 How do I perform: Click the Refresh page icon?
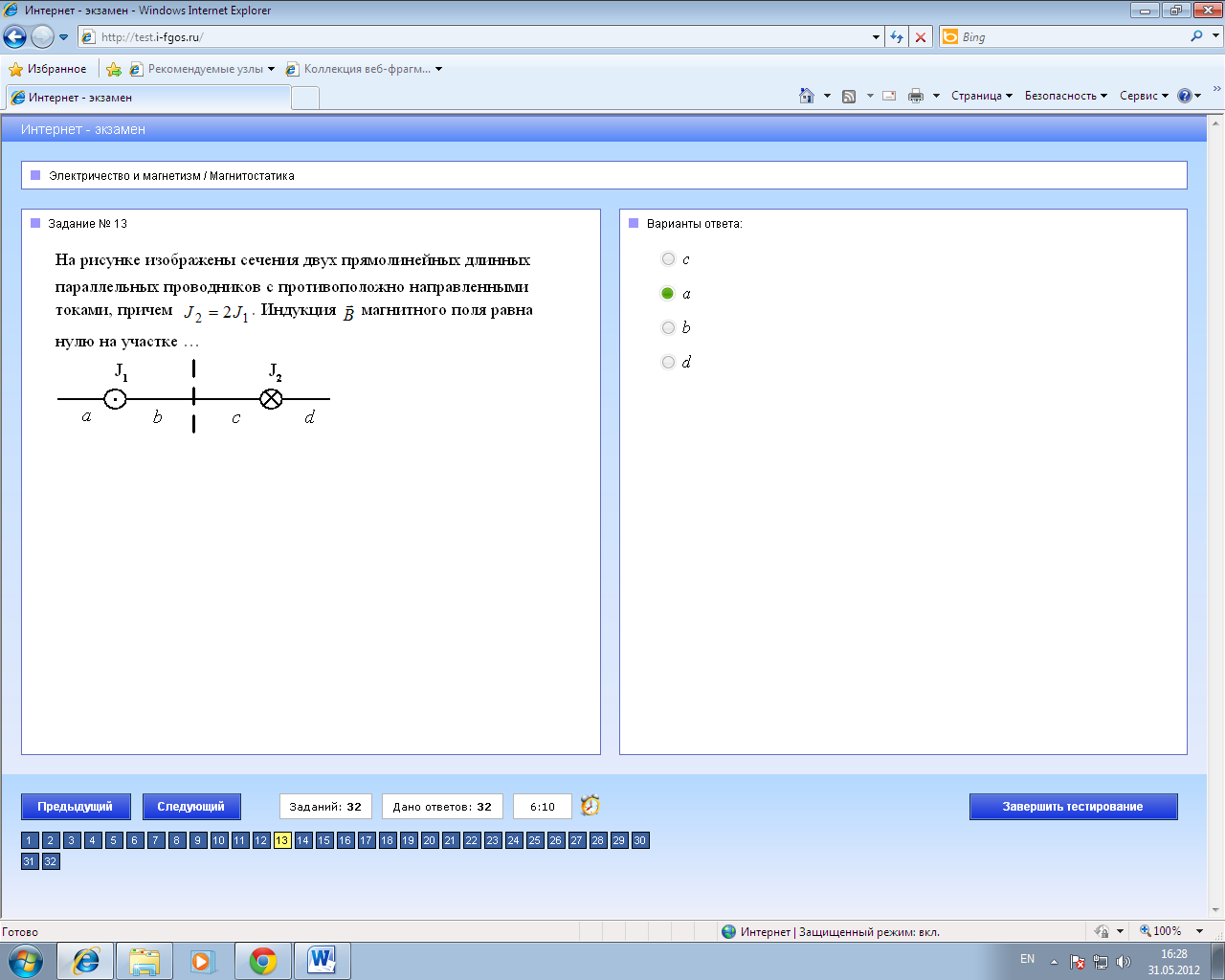click(x=897, y=37)
